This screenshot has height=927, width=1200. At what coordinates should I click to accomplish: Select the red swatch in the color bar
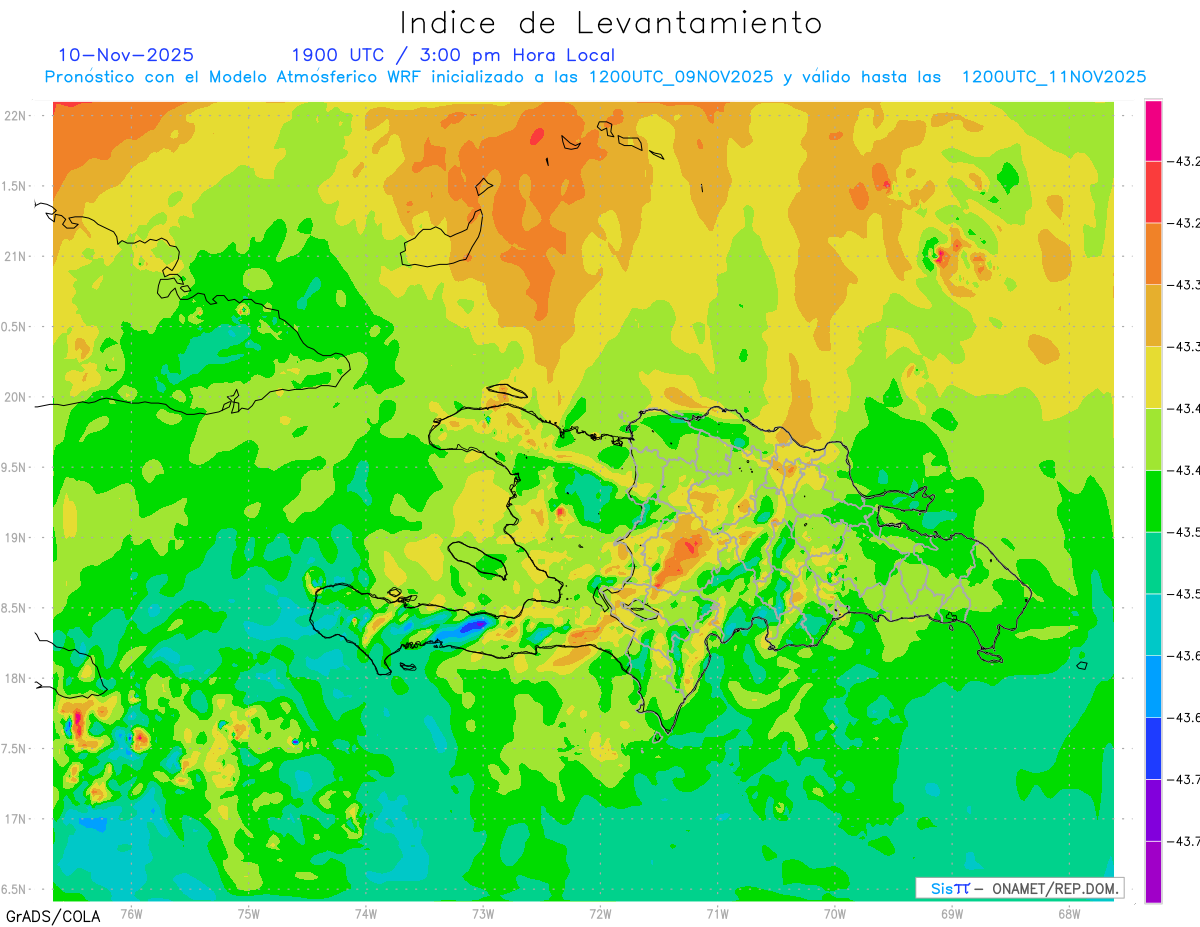1154,191
